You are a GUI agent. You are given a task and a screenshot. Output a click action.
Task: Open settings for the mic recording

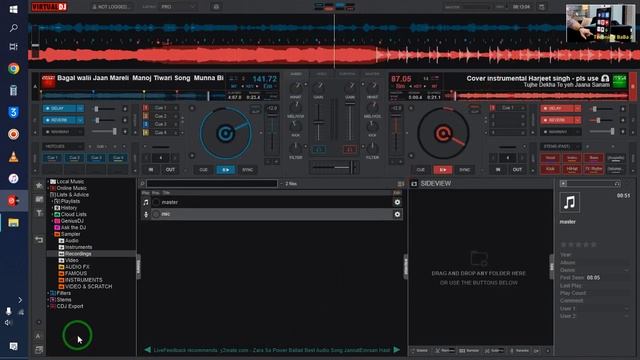point(397,214)
